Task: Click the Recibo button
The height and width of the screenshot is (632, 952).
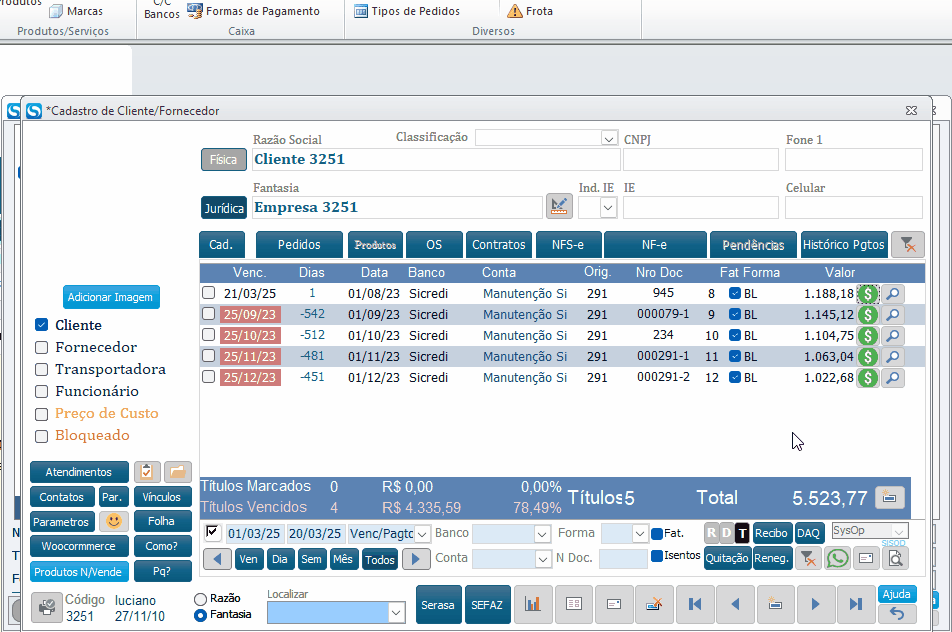Action: pyautogui.click(x=771, y=533)
